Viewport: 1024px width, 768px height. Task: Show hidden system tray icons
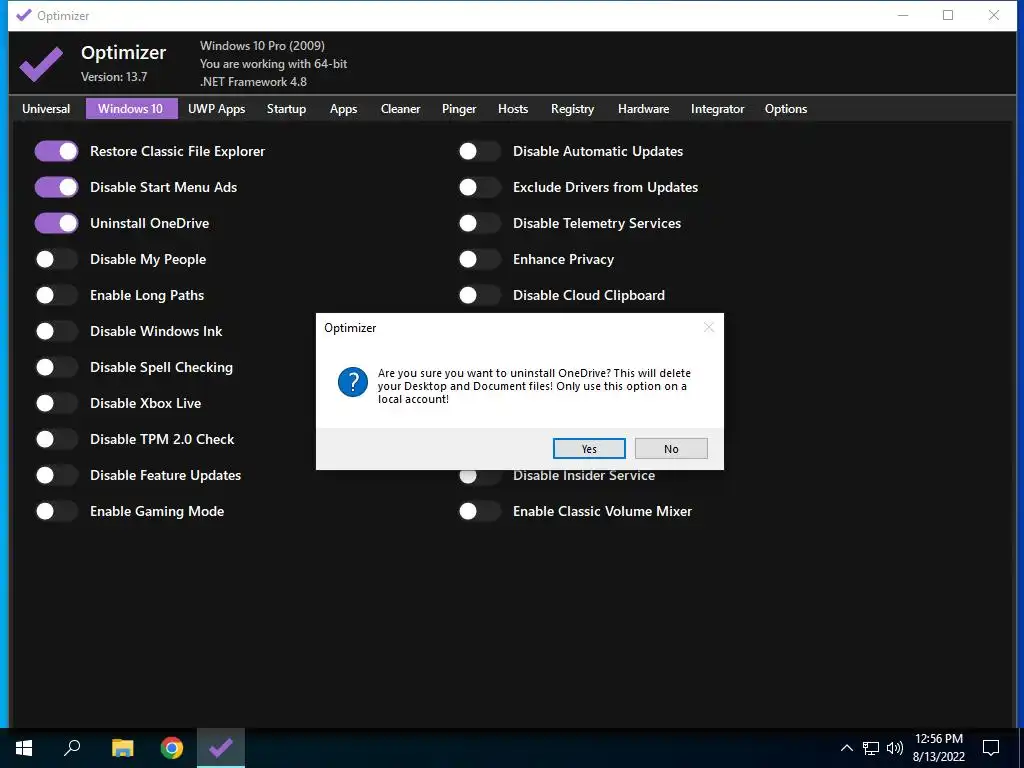click(x=846, y=748)
